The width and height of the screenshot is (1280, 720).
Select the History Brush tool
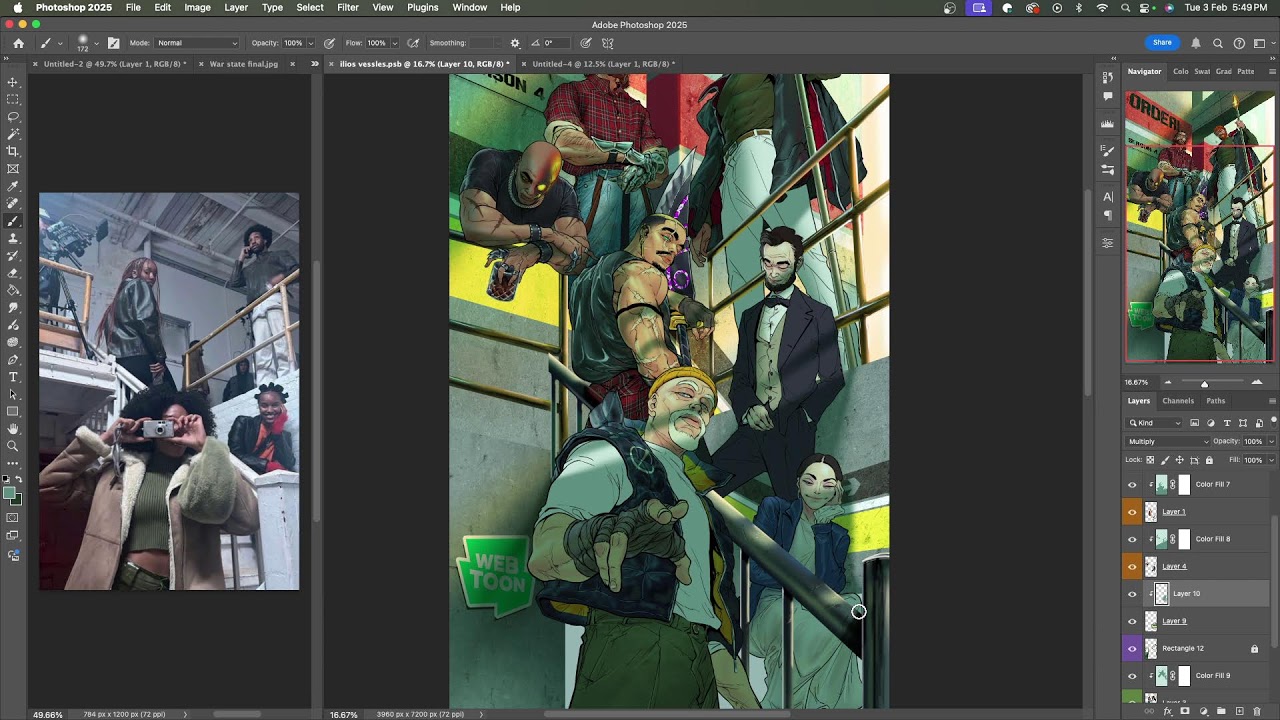coord(13,255)
